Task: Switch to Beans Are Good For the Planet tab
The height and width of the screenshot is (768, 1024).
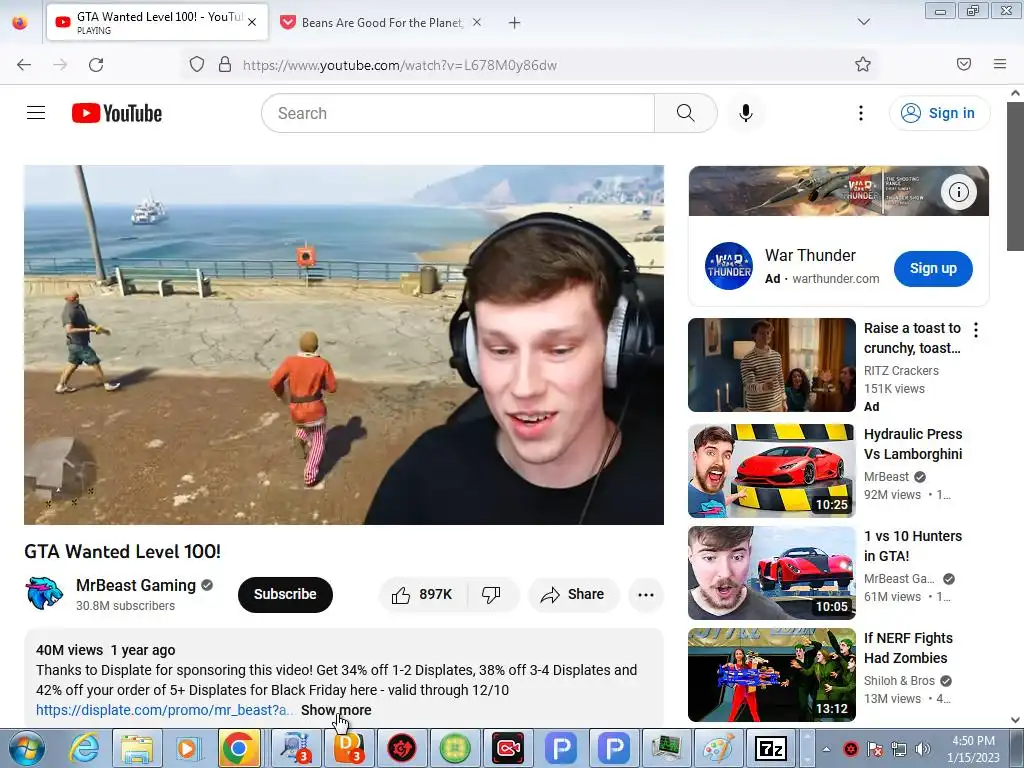Action: point(381,23)
